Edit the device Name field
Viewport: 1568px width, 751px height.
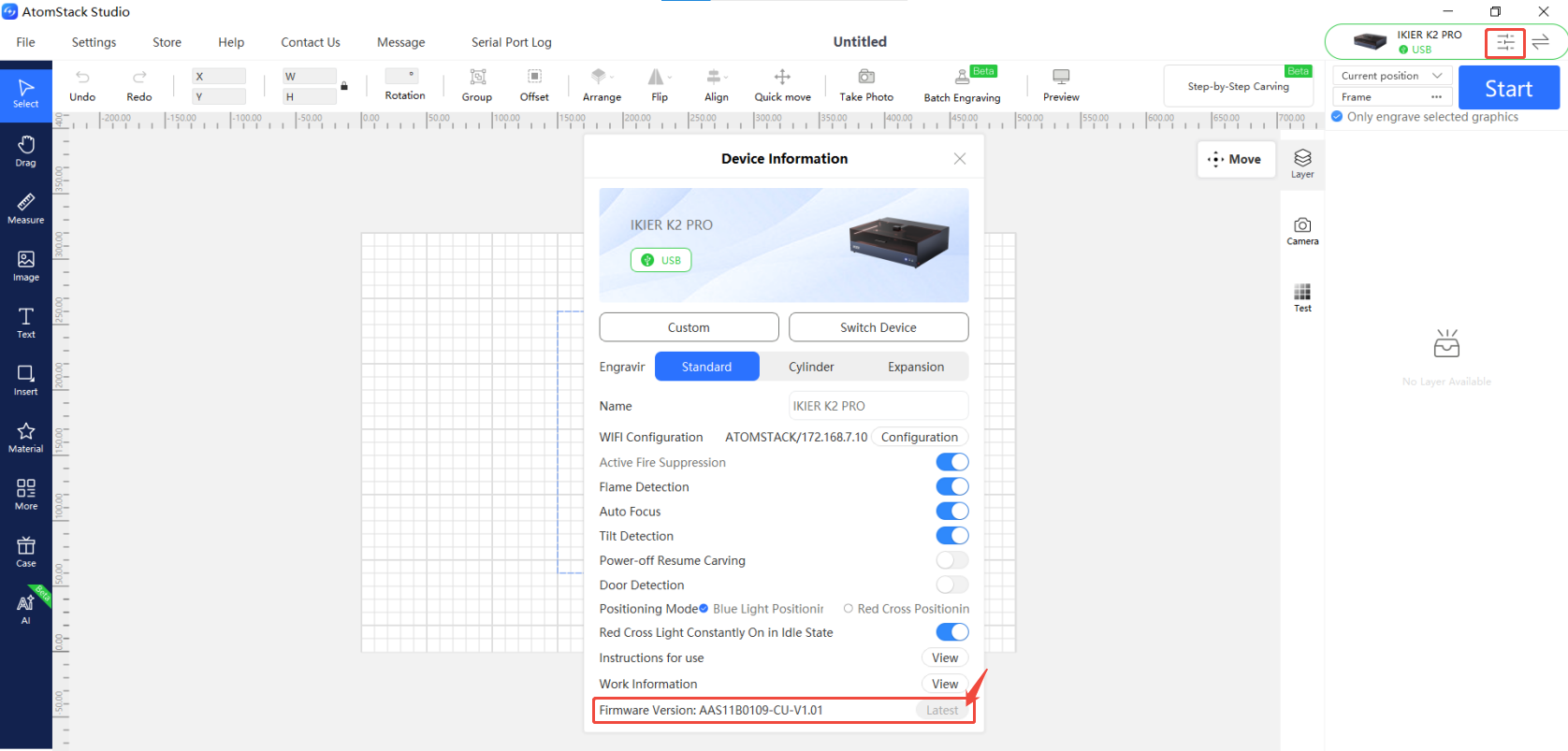point(878,406)
